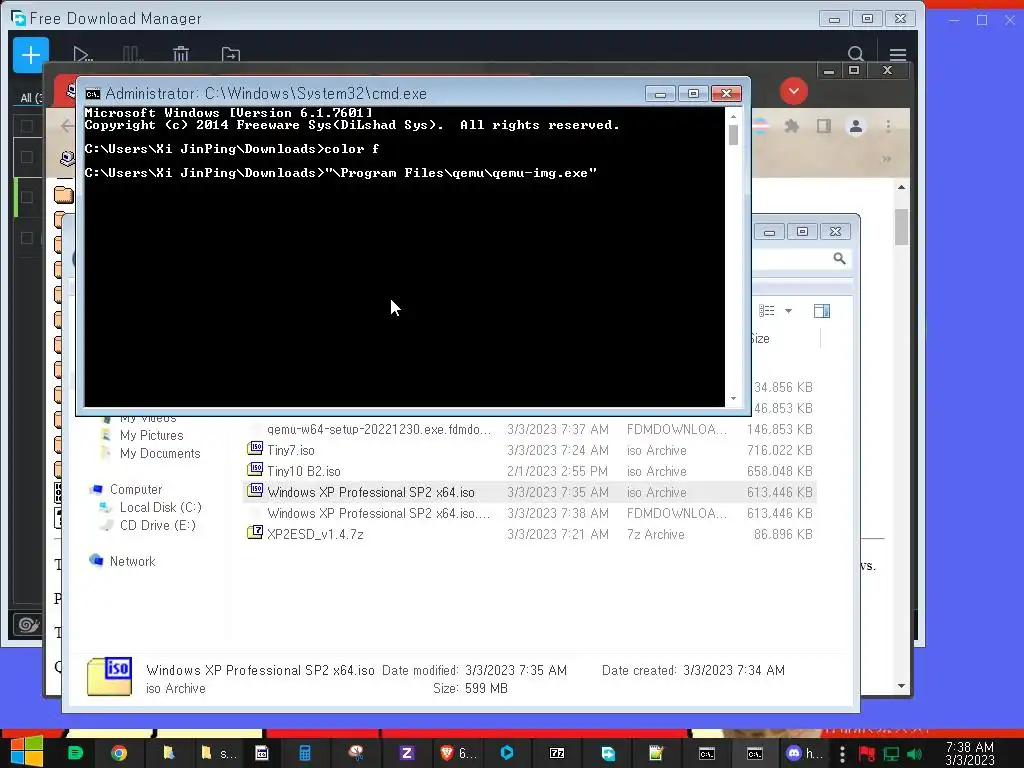Open browser profile avatar
Screen dimensions: 1024x768
coord(856,126)
